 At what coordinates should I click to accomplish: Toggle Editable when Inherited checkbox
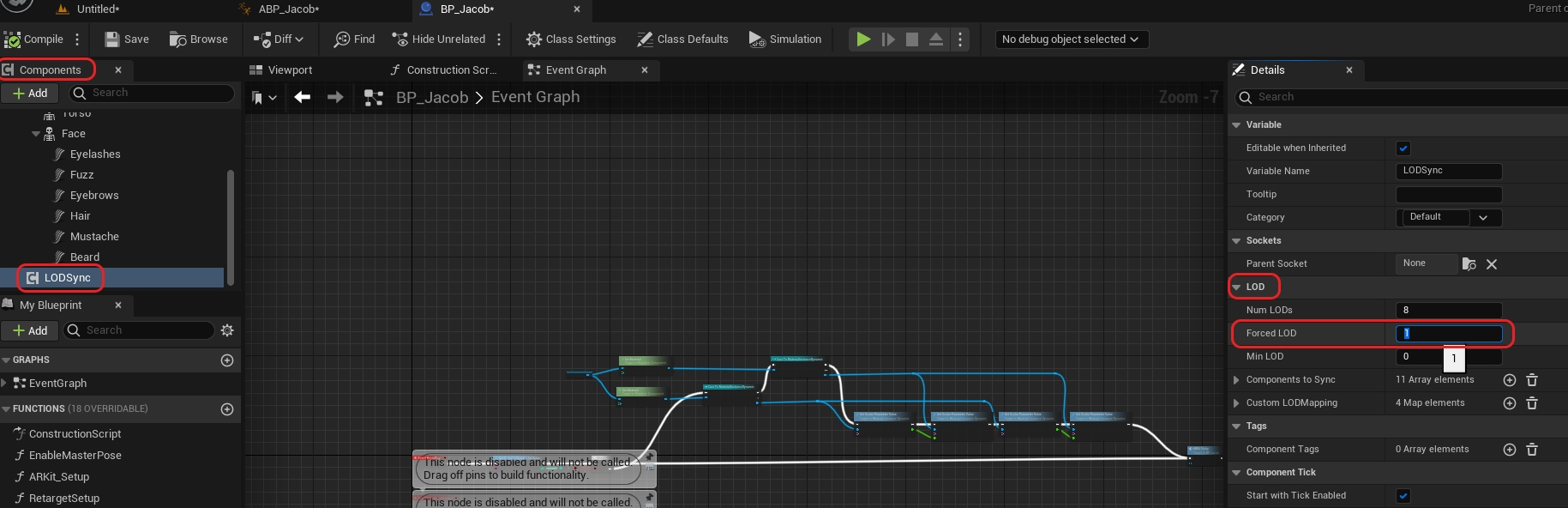tap(1403, 148)
